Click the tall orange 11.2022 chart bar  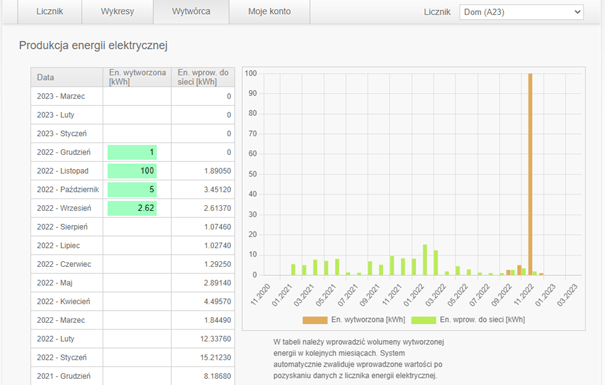(530, 174)
